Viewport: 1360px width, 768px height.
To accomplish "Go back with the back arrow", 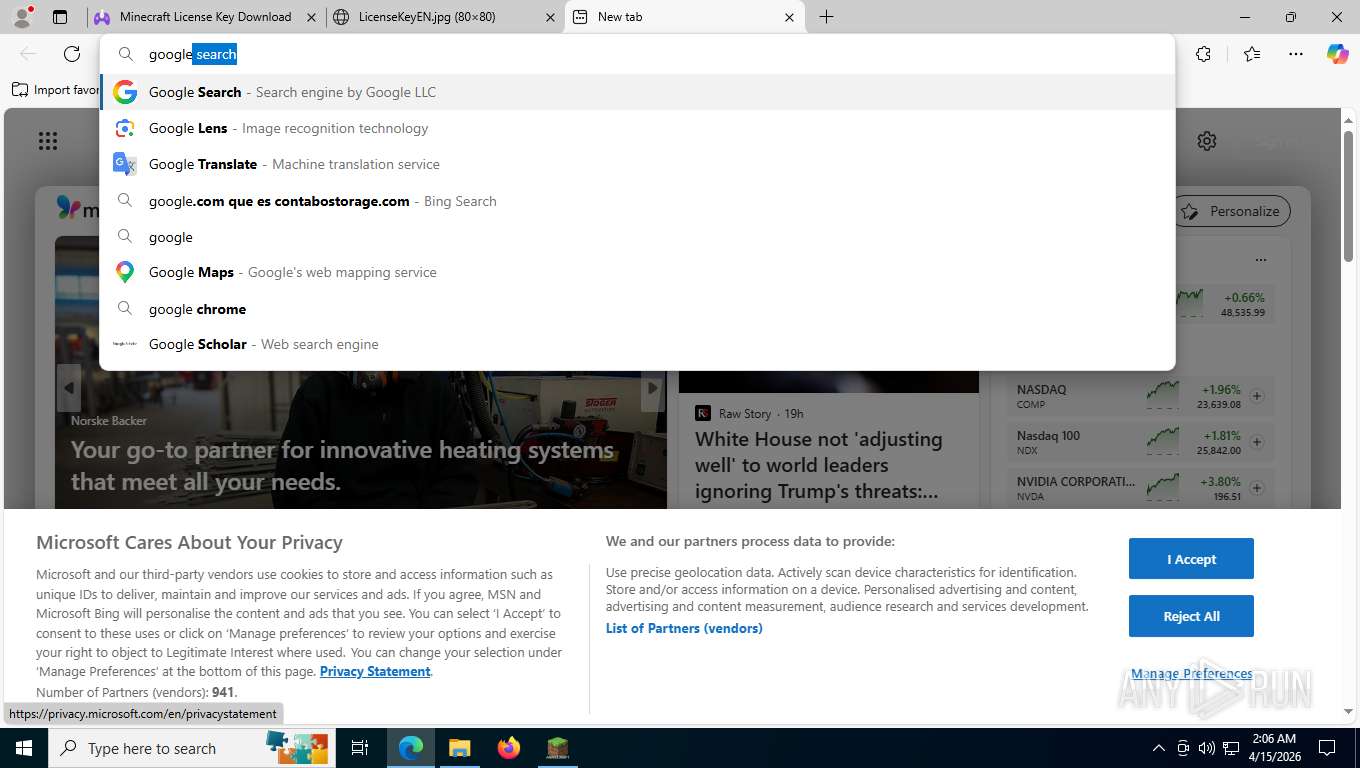I will [x=28, y=54].
